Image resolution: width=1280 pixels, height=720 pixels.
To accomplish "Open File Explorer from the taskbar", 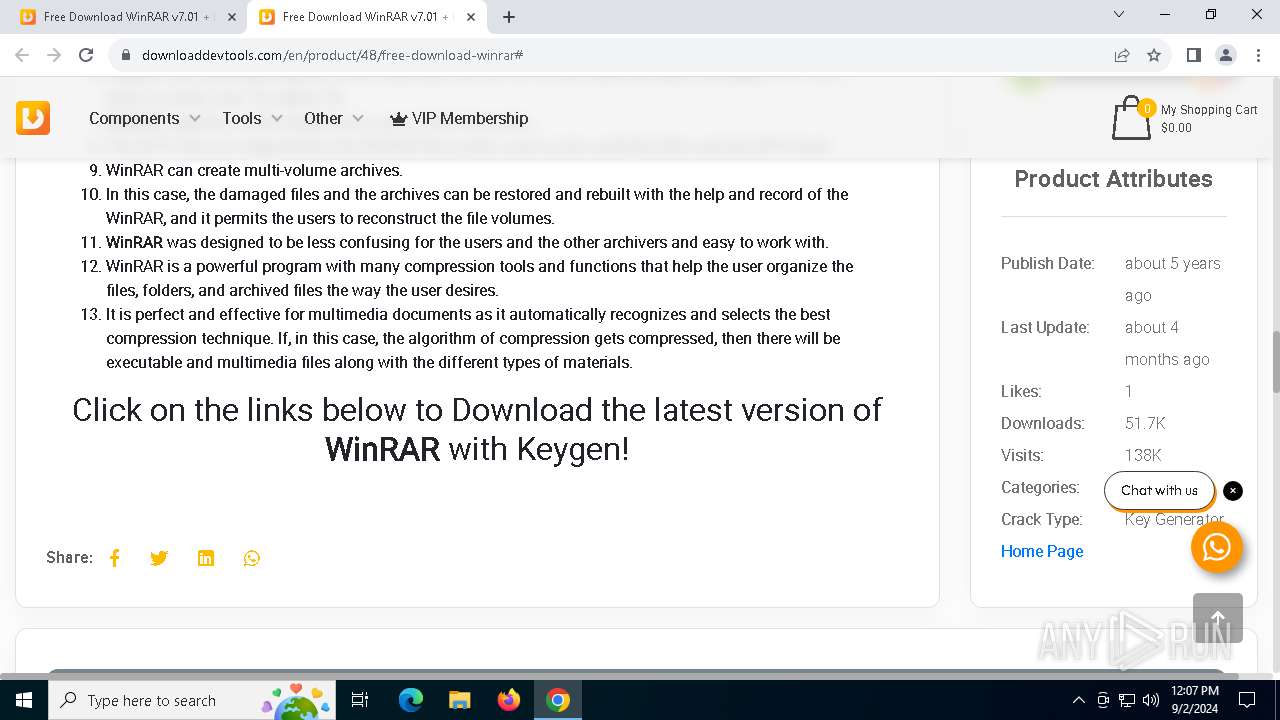I will pos(460,700).
